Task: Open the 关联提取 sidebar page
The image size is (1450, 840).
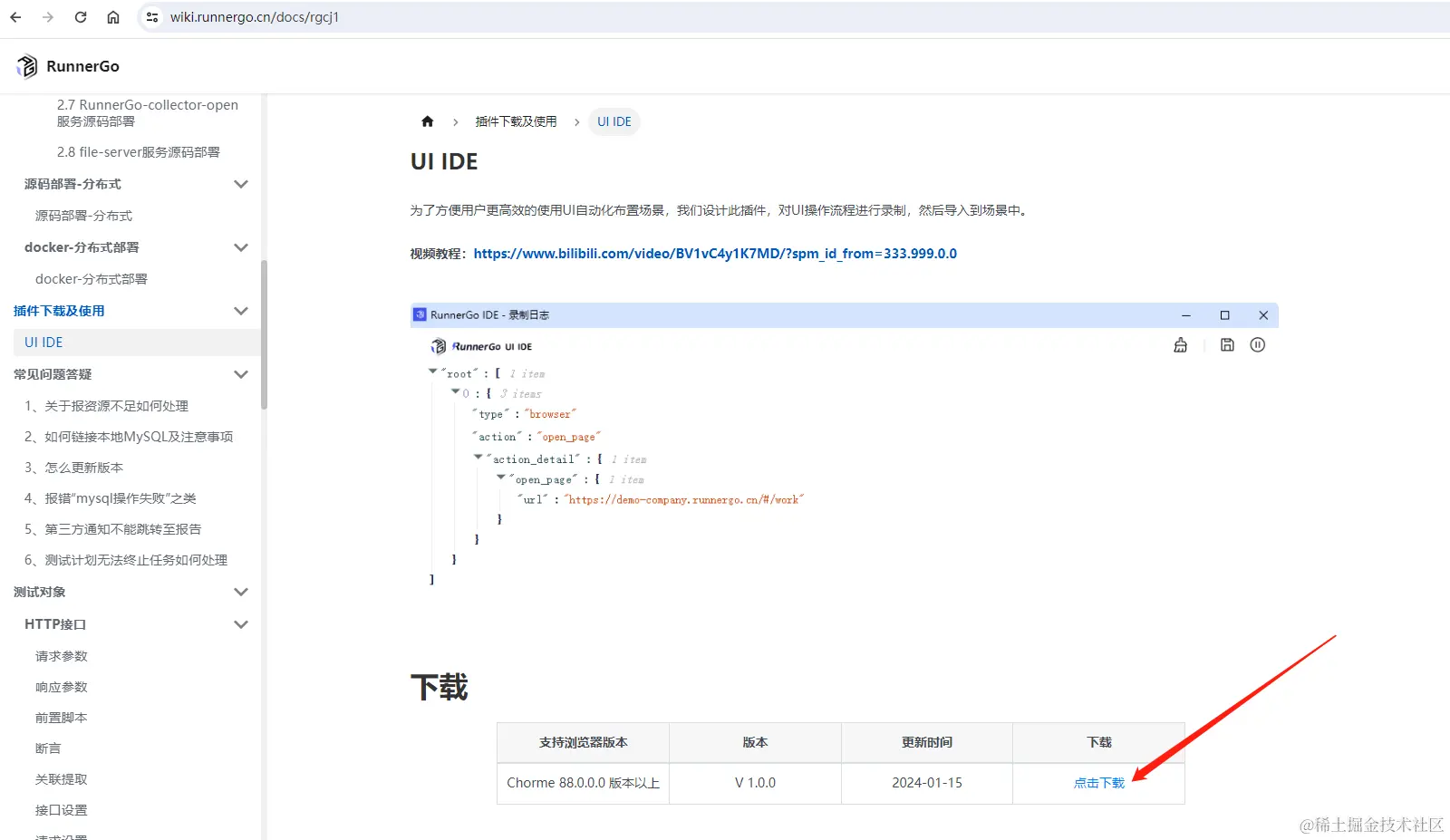Action: (x=62, y=779)
